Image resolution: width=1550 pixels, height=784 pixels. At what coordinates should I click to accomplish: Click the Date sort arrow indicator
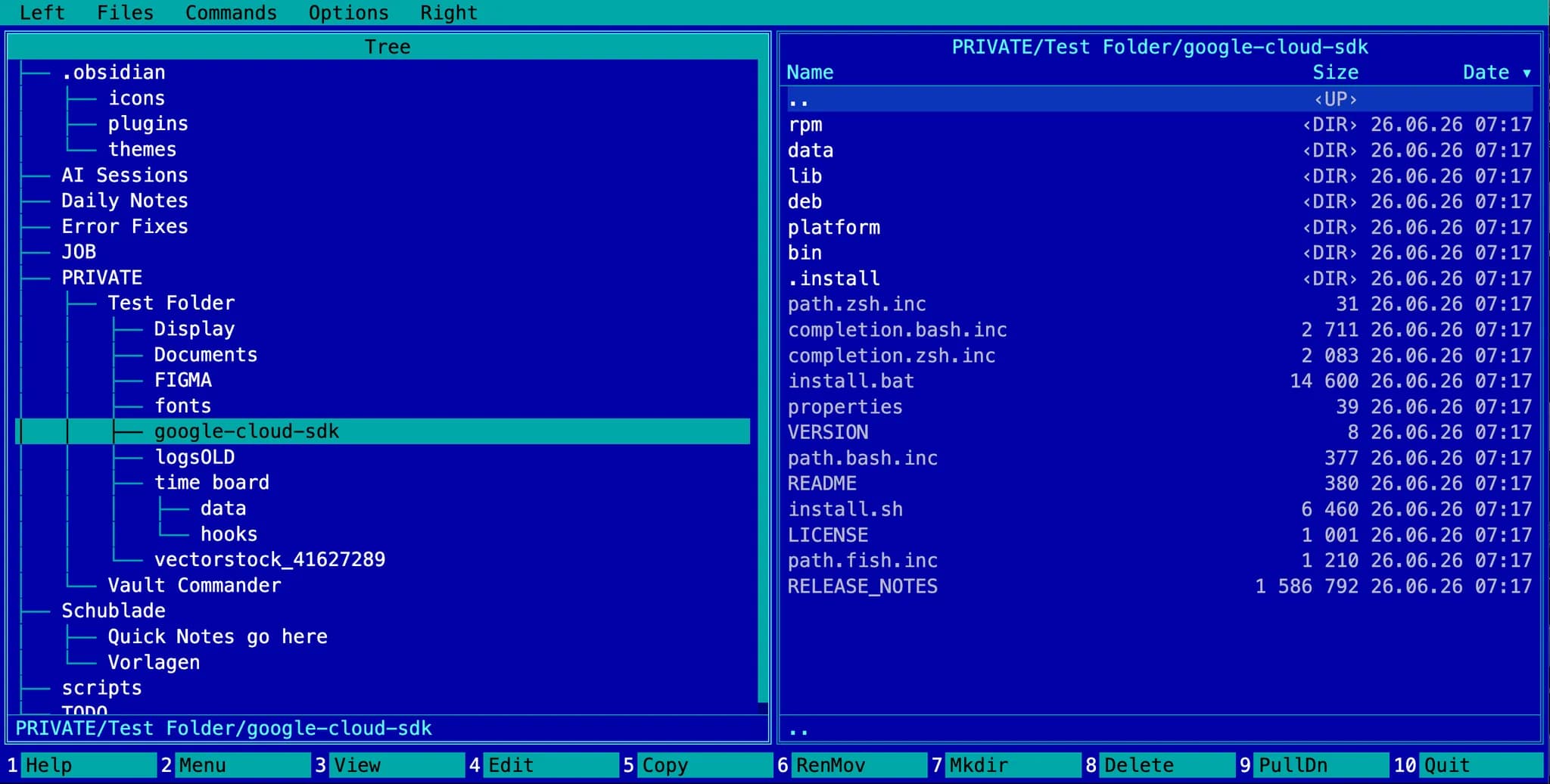tap(1527, 73)
